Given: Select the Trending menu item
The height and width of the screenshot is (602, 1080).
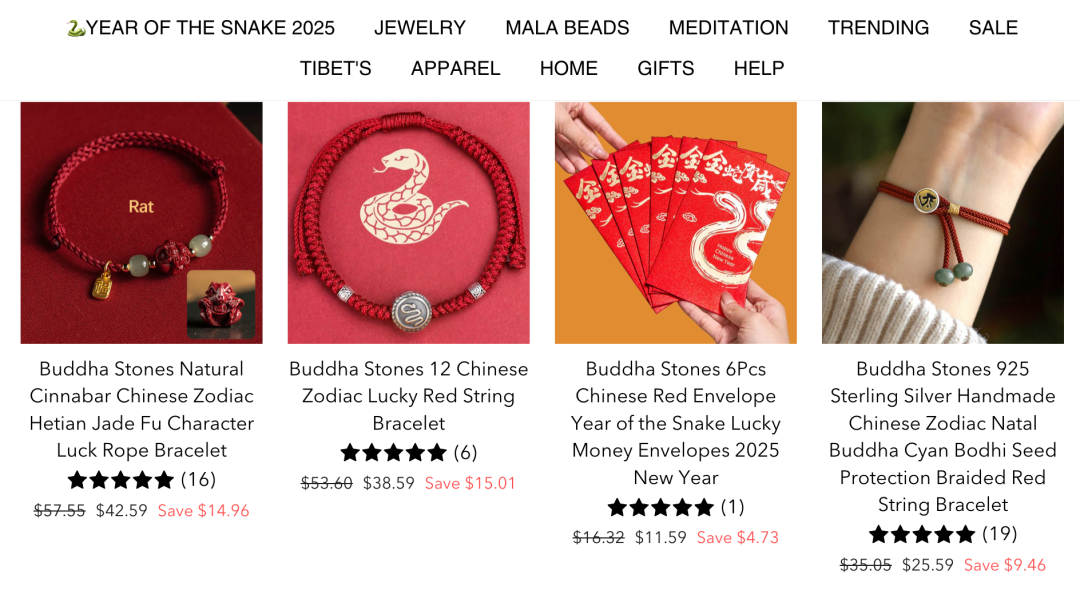Looking at the screenshot, I should (x=878, y=28).
